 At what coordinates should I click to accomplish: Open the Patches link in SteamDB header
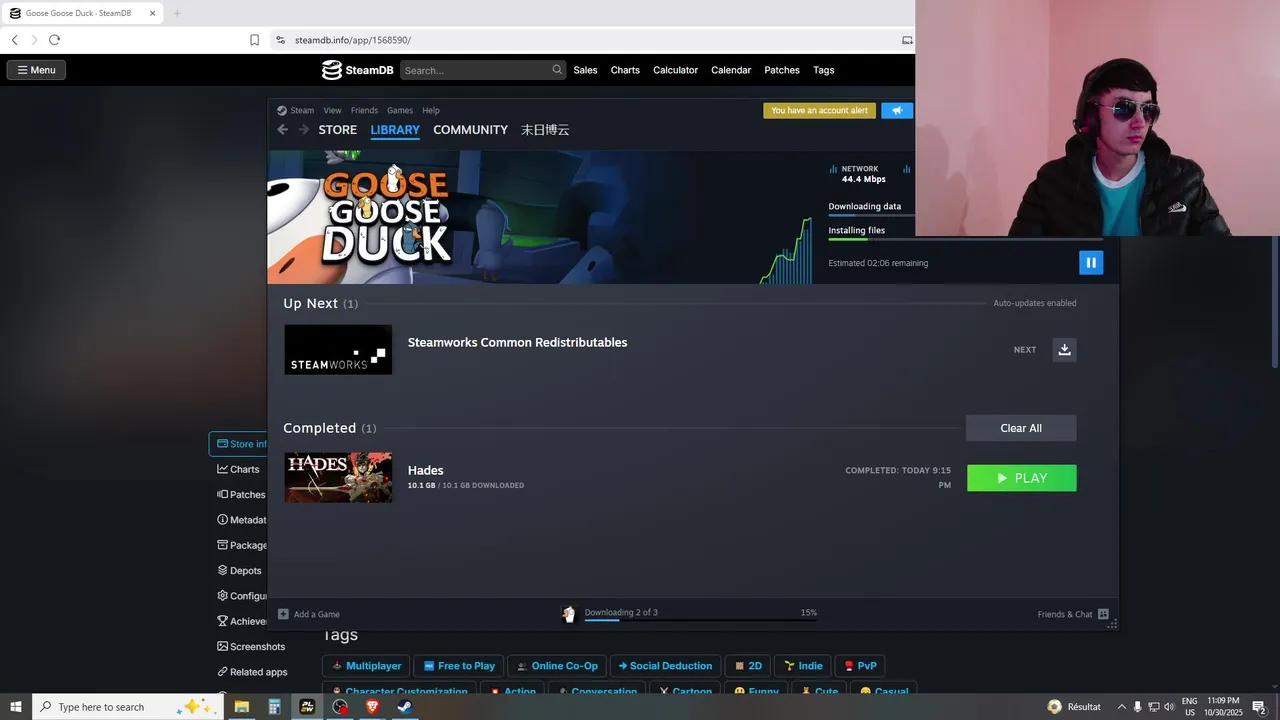[782, 70]
